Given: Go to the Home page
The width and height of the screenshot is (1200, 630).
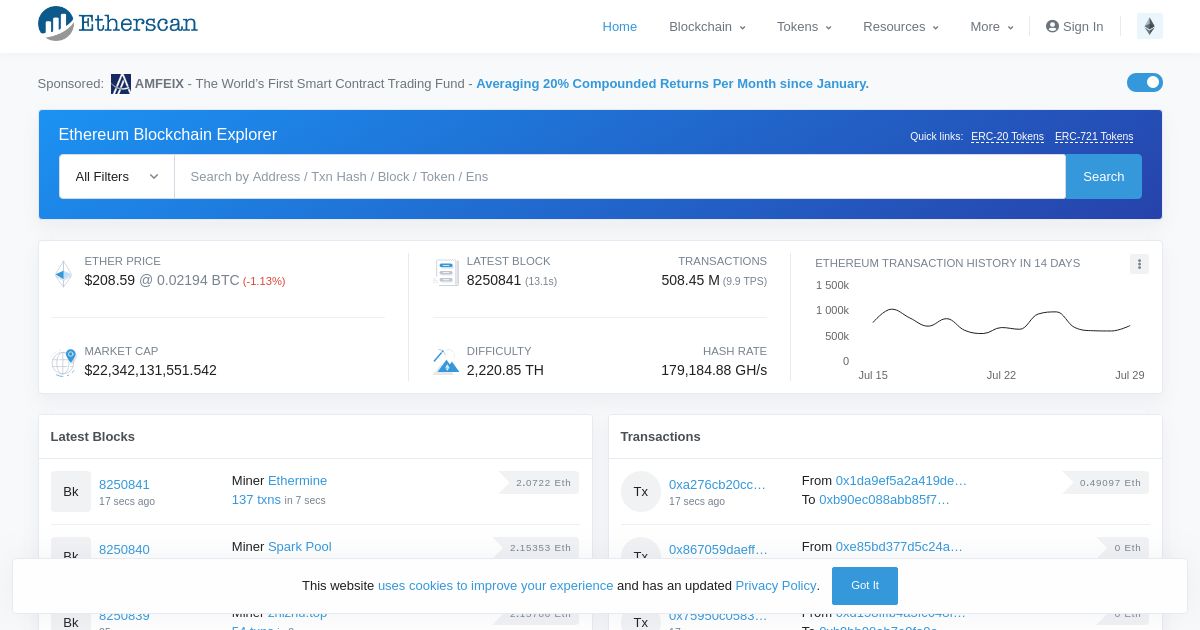Looking at the screenshot, I should click(620, 26).
